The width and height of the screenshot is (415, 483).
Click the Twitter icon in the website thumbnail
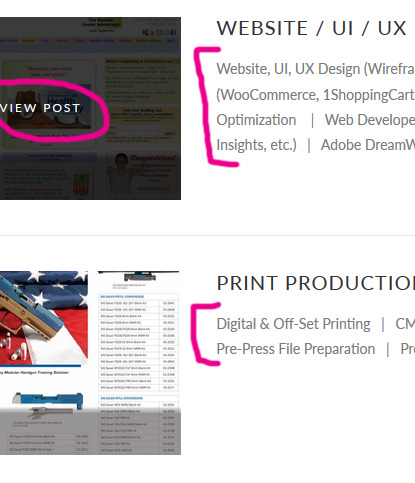click(166, 32)
